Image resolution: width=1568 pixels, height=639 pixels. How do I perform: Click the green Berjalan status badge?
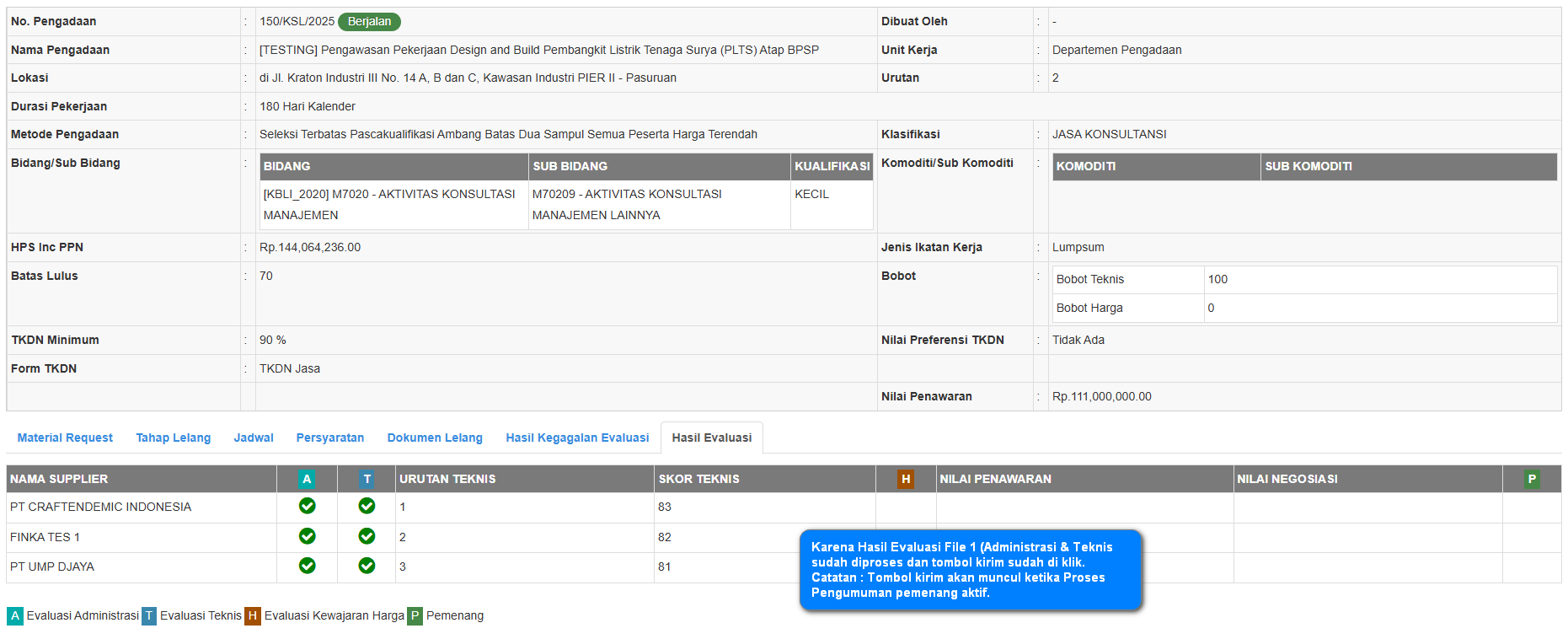(x=369, y=22)
